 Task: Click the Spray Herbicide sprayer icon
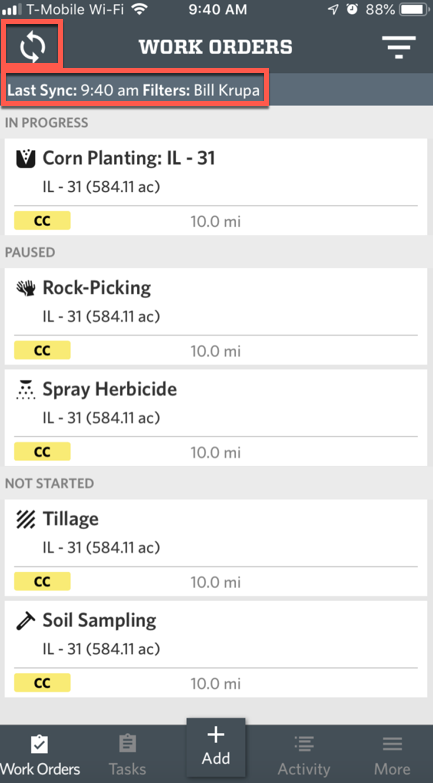click(x=25, y=390)
